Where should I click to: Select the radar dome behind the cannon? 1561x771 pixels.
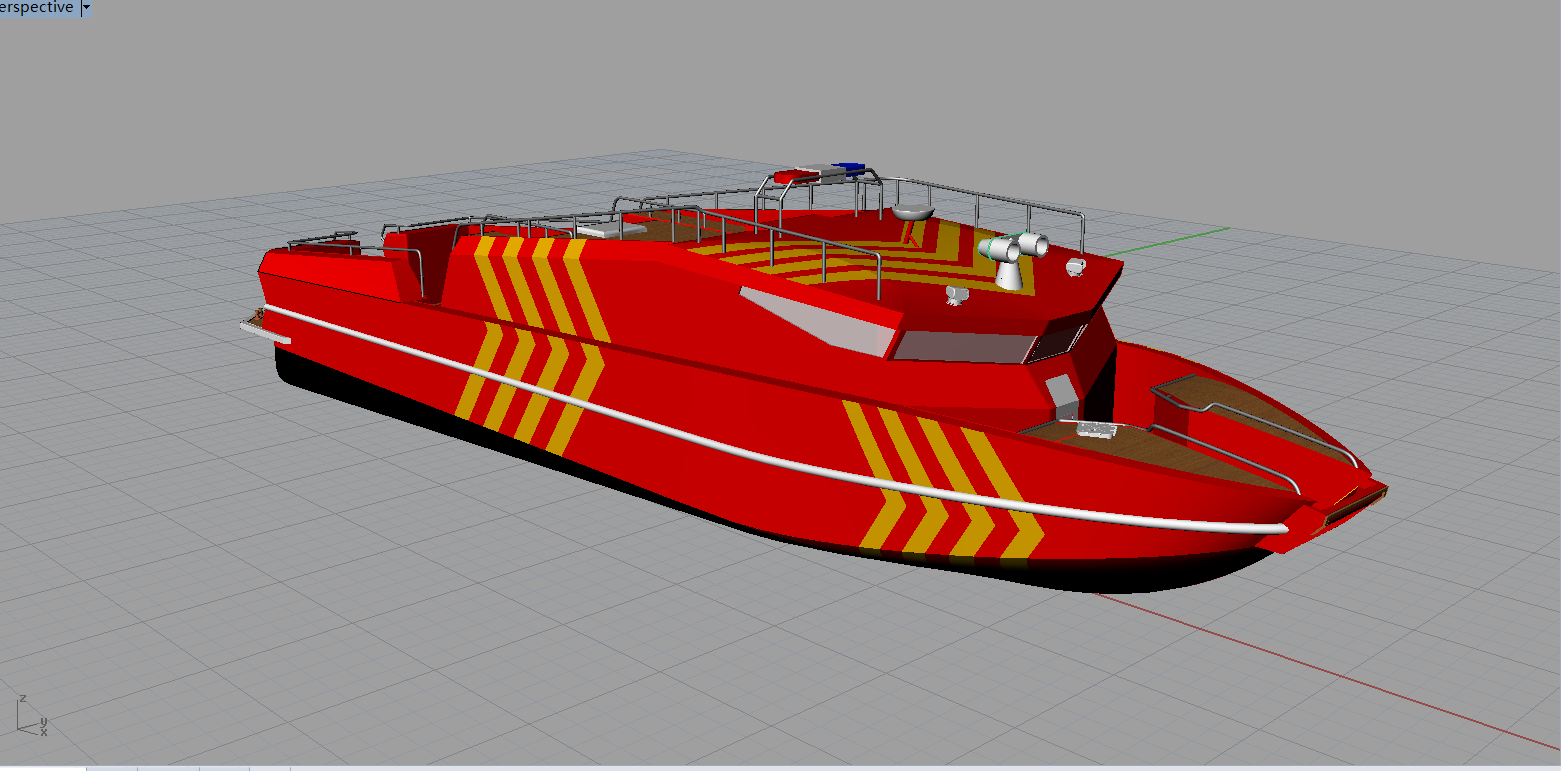point(913,212)
